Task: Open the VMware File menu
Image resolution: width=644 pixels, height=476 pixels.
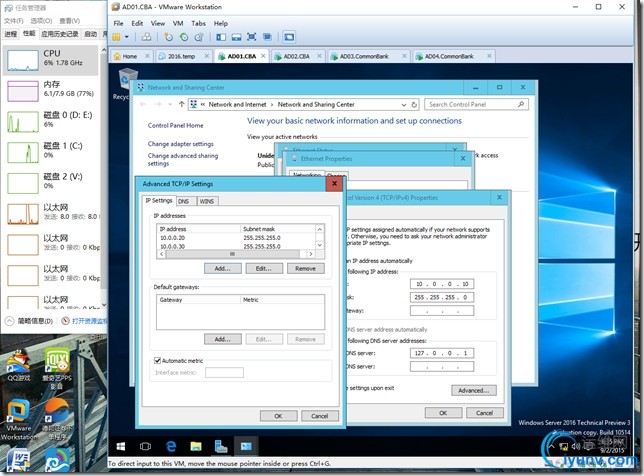Action: click(118, 23)
